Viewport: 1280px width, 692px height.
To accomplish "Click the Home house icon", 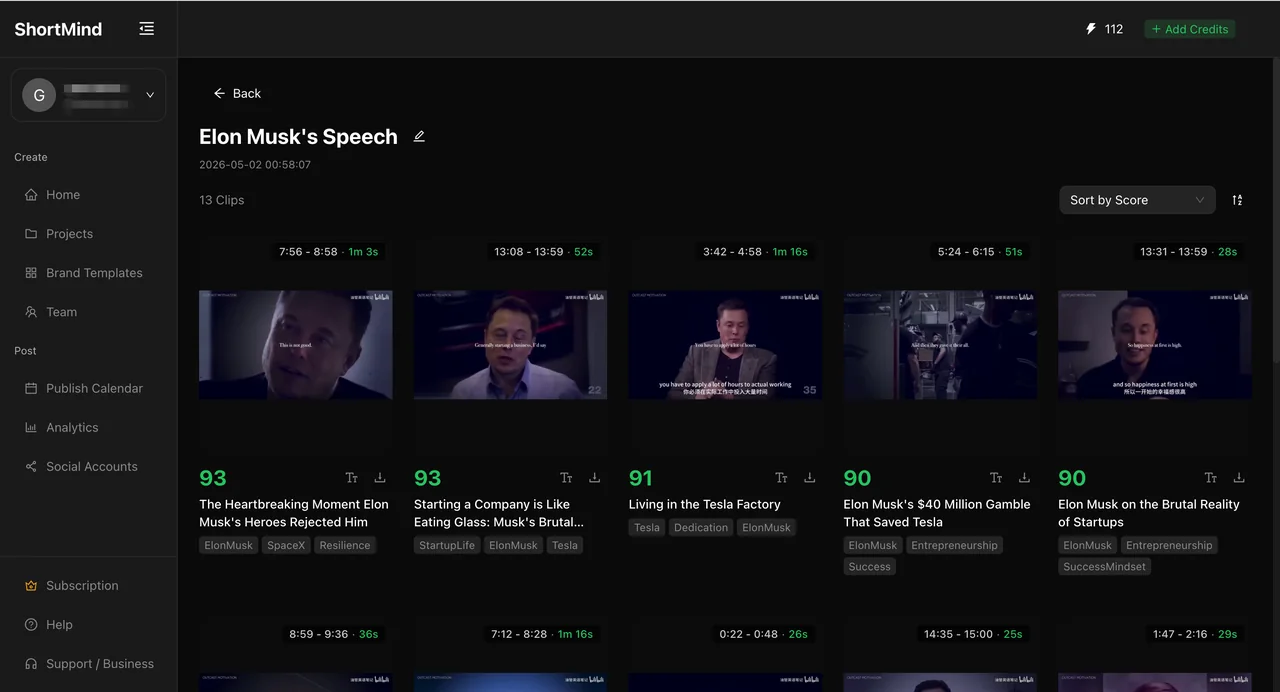I will point(31,195).
